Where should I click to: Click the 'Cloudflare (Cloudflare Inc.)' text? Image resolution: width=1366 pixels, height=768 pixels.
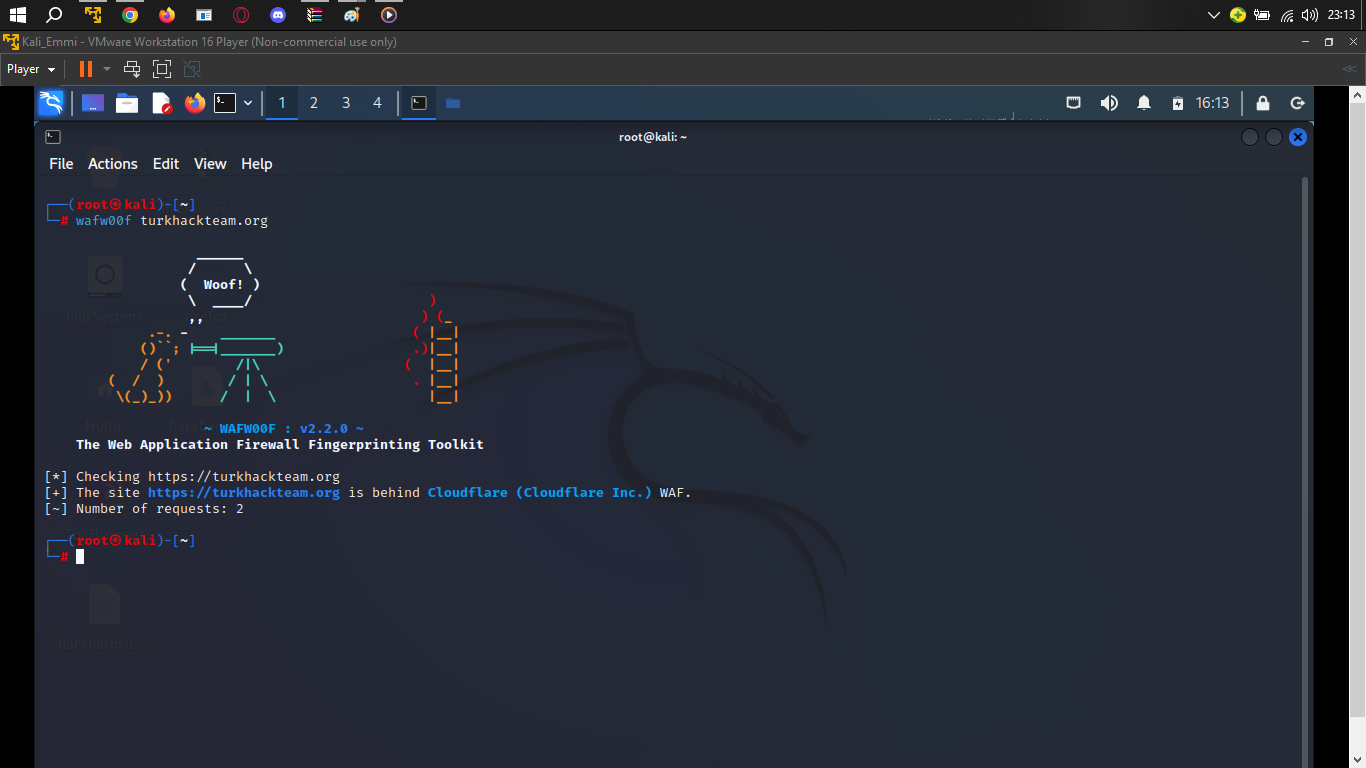point(540,492)
